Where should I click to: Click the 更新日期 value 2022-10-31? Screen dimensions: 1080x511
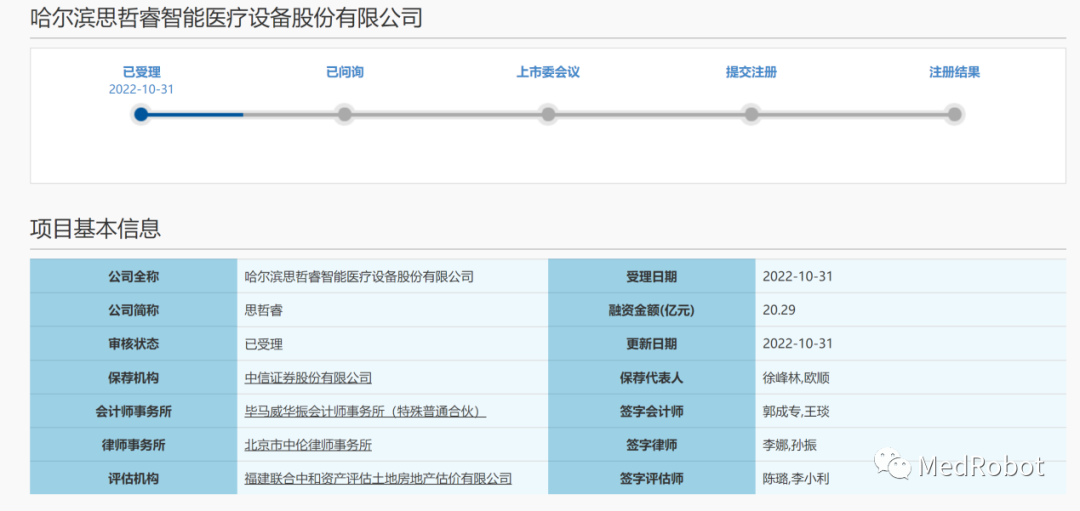[x=798, y=344]
